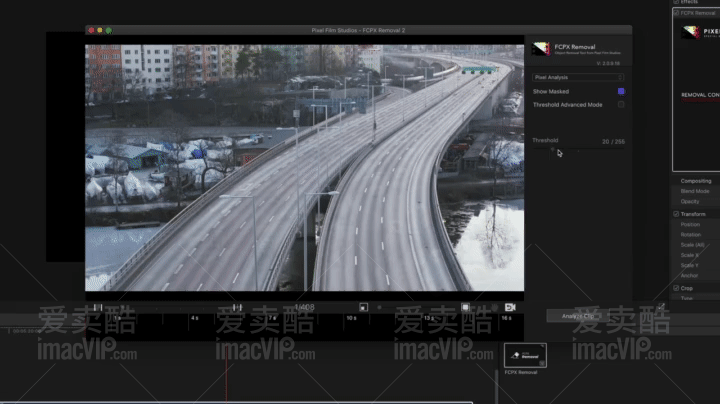Click the second trim handle icon near 7 s

coord(237,307)
